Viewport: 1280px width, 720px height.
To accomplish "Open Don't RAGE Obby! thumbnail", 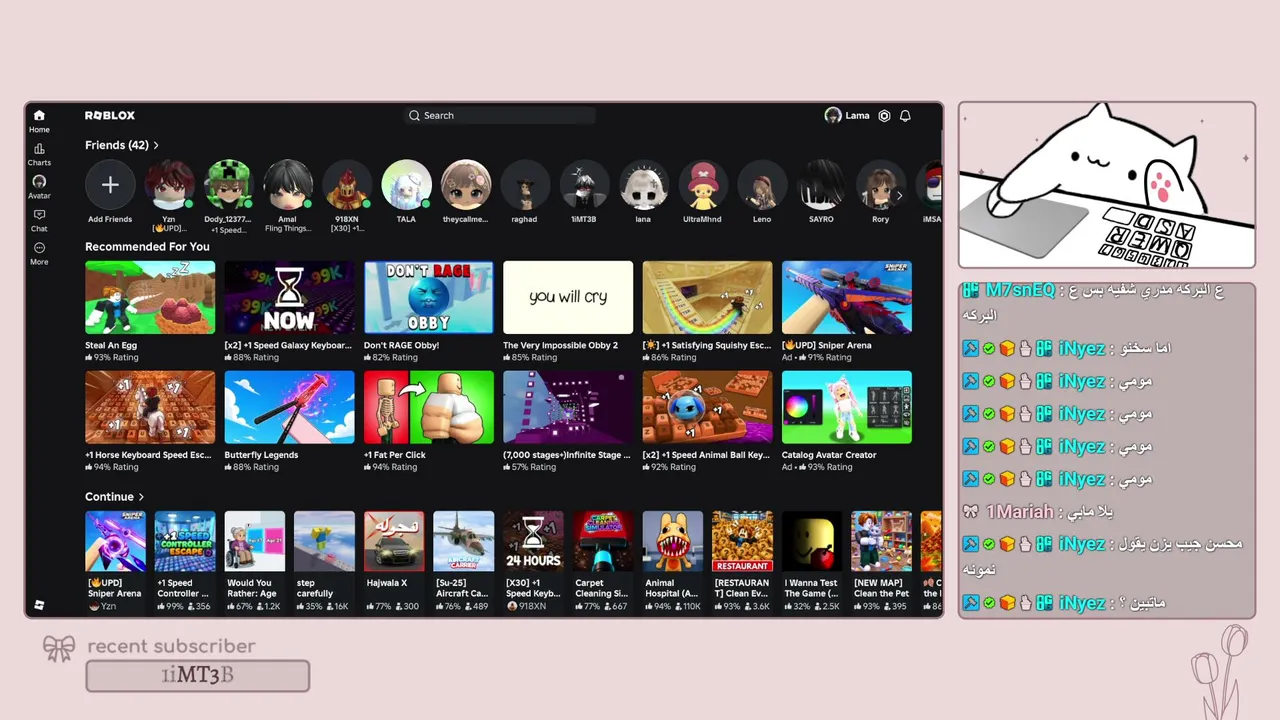I will click(x=429, y=297).
